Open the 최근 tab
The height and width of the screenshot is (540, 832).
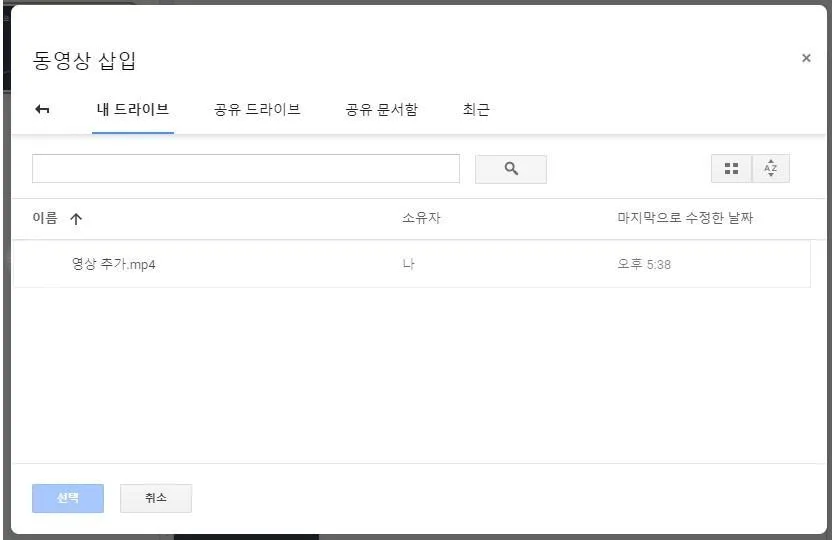coord(476,110)
